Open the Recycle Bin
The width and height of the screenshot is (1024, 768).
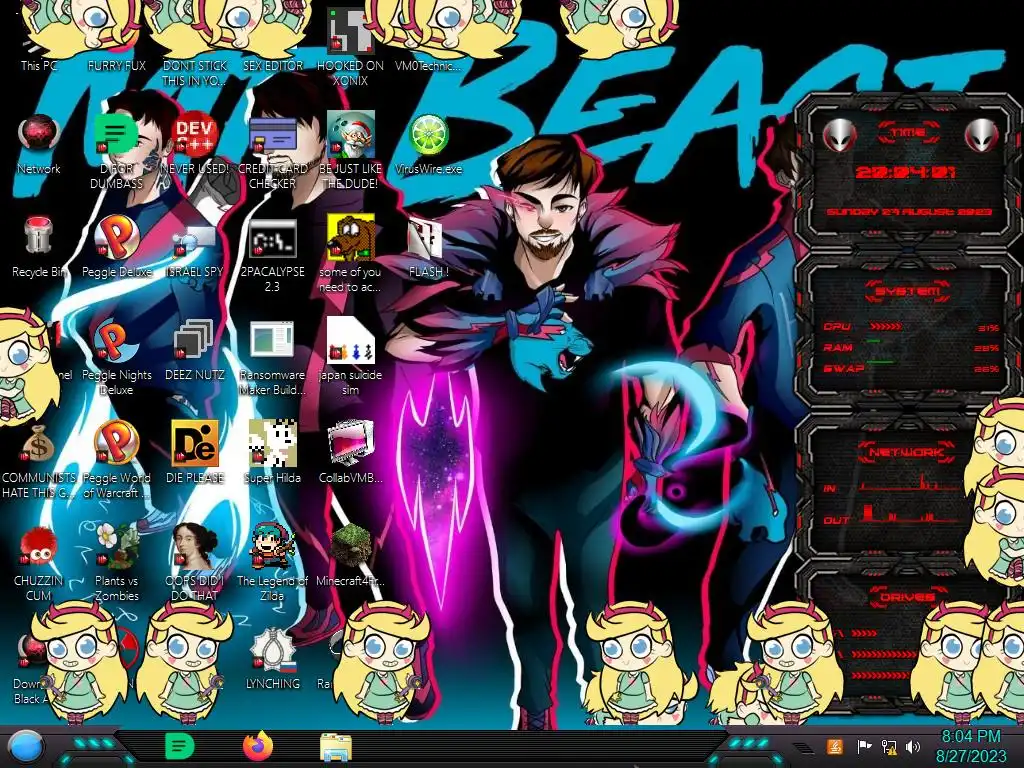tap(39, 236)
